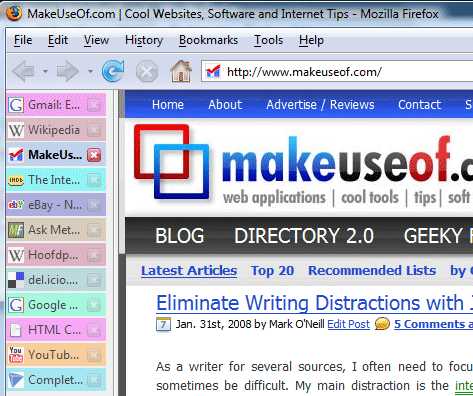Close the Wikipedia tab
Screen dimensions: 473x396
94,130
